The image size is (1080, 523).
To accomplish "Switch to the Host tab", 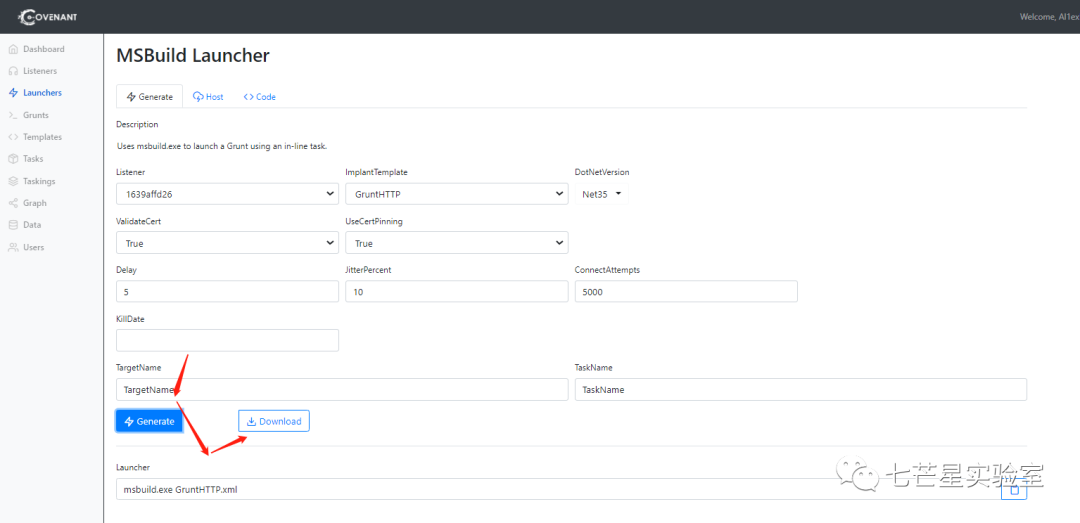I will (x=208, y=97).
